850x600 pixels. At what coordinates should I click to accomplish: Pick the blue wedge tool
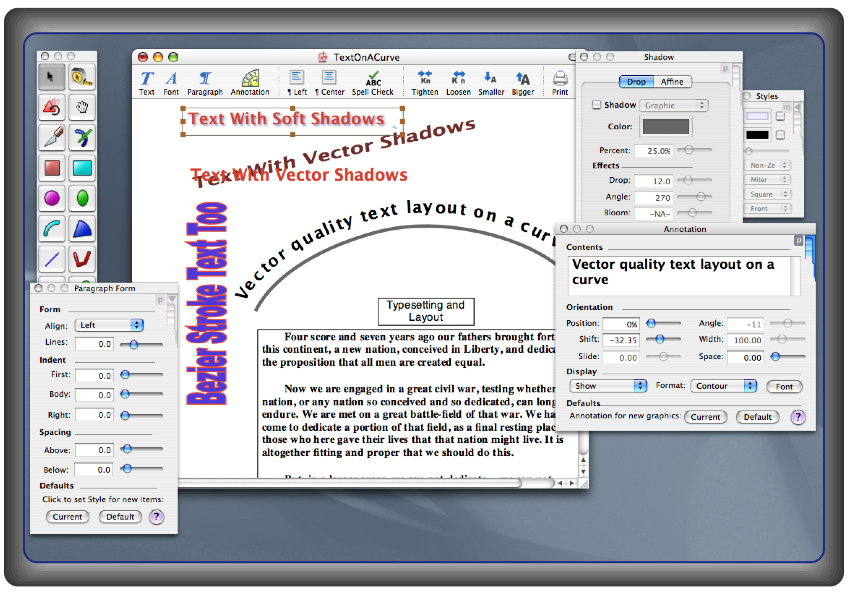82,229
